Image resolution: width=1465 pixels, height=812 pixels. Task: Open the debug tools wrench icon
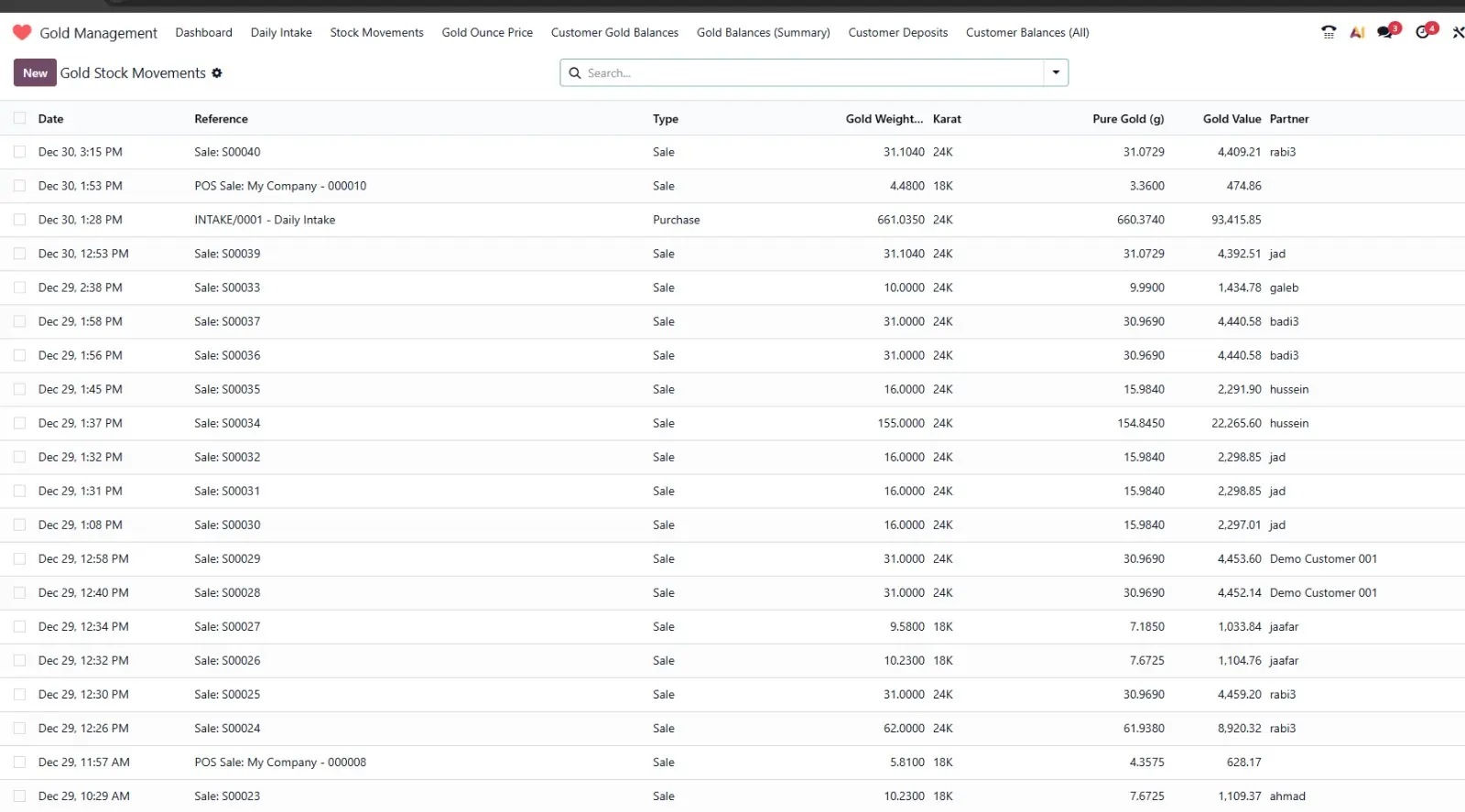(1458, 32)
